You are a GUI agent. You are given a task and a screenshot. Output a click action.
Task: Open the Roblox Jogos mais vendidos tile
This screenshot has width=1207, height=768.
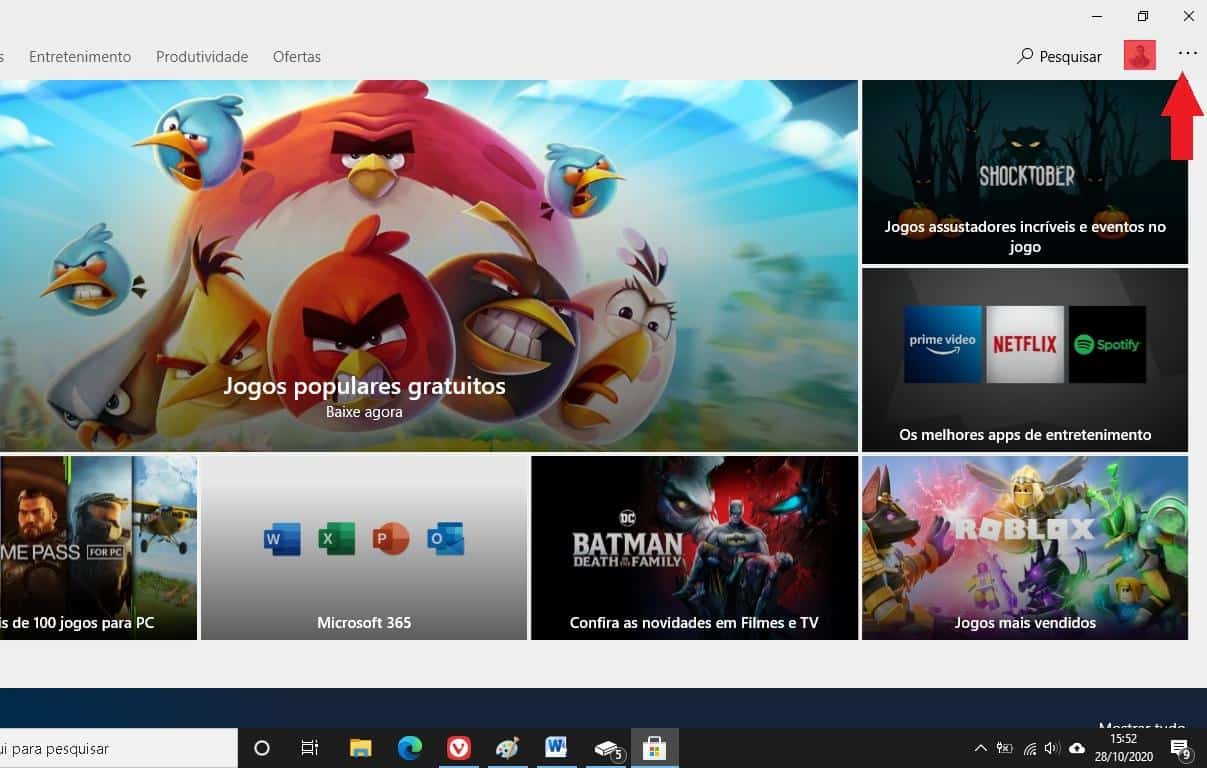[1025, 548]
